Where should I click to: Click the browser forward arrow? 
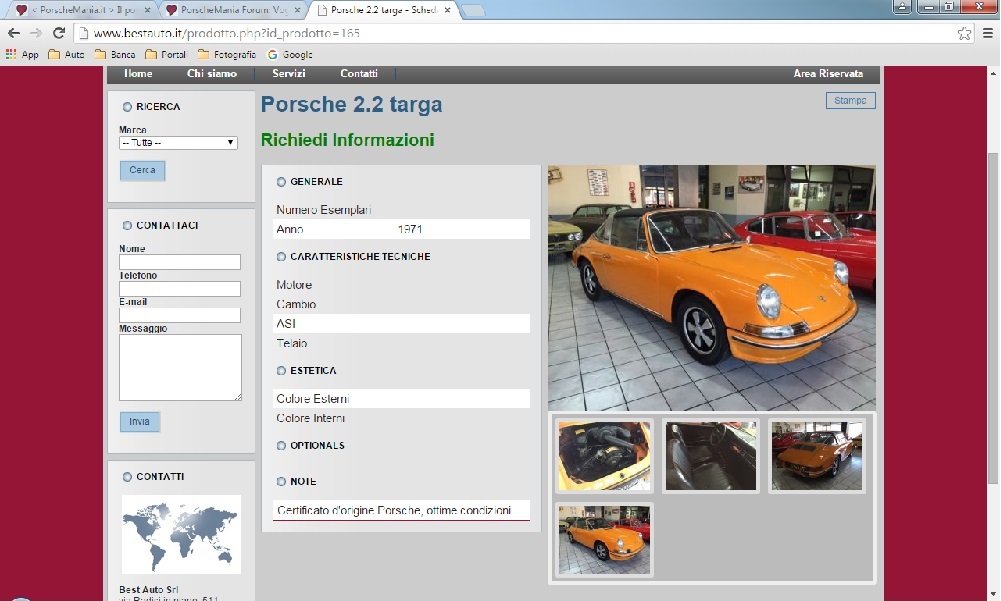click(x=36, y=33)
